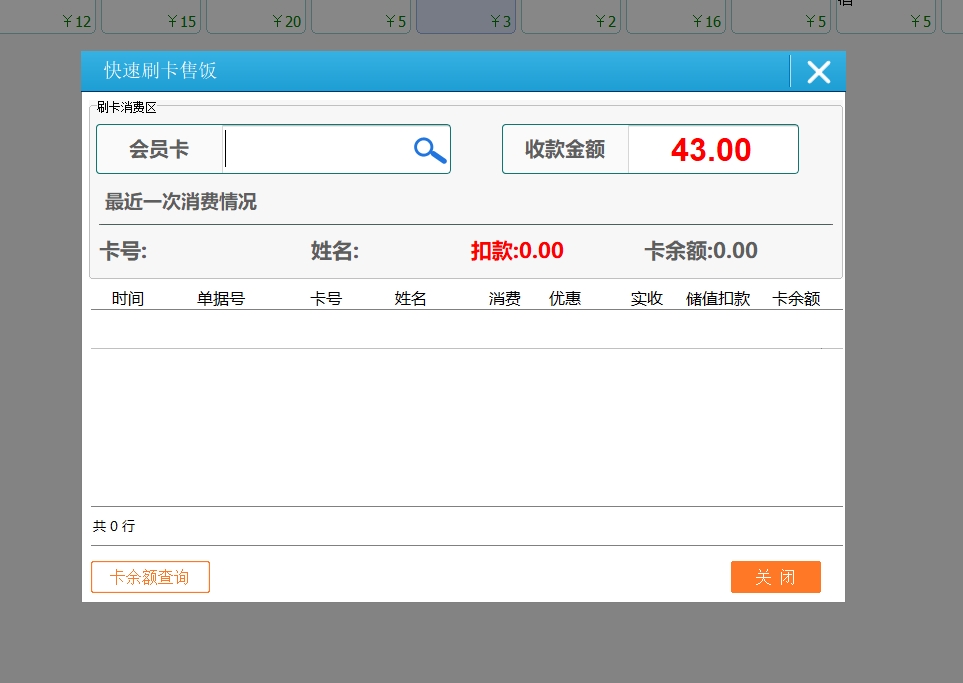963x683 pixels.
Task: Select the 实收 column header
Action: pyautogui.click(x=647, y=299)
